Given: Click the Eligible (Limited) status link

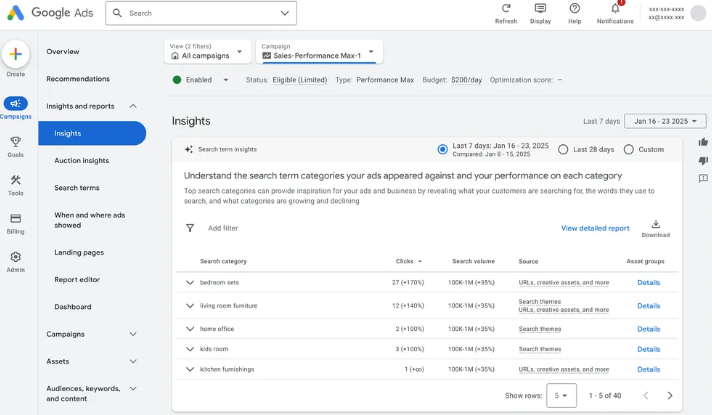Looking at the screenshot, I should 300,80.
